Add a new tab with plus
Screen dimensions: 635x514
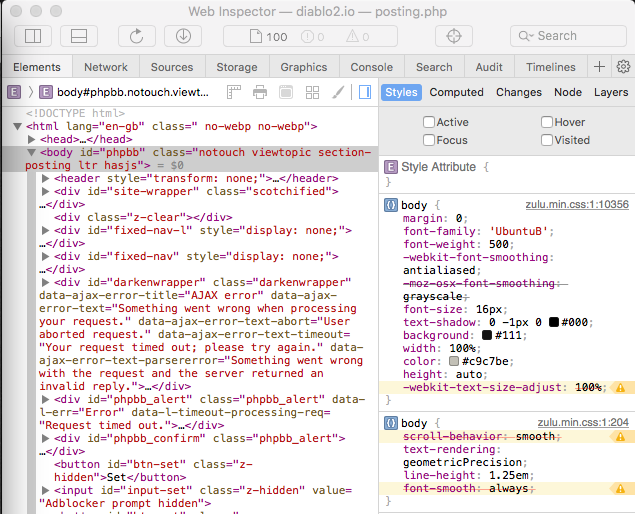[600, 67]
